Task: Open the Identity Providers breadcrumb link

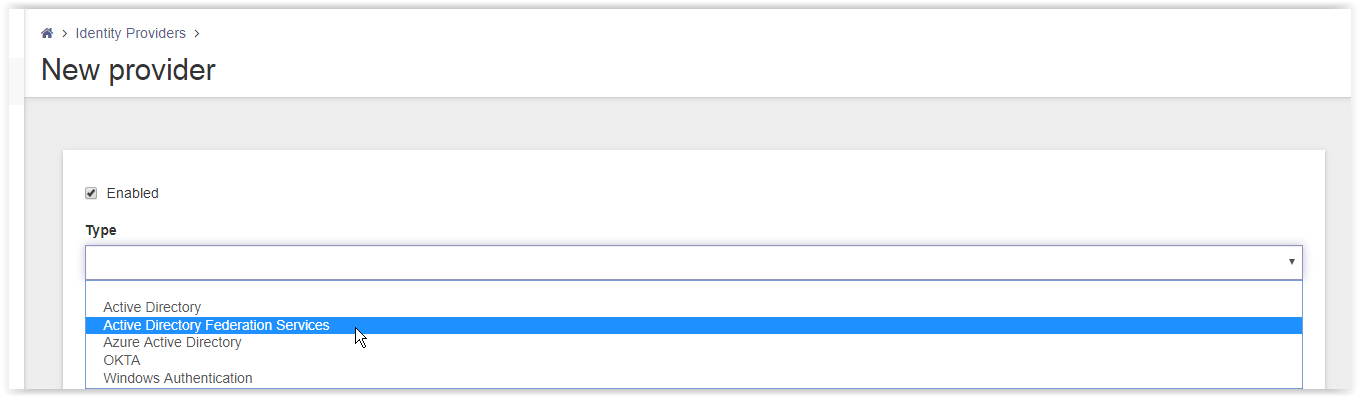Action: click(x=131, y=33)
